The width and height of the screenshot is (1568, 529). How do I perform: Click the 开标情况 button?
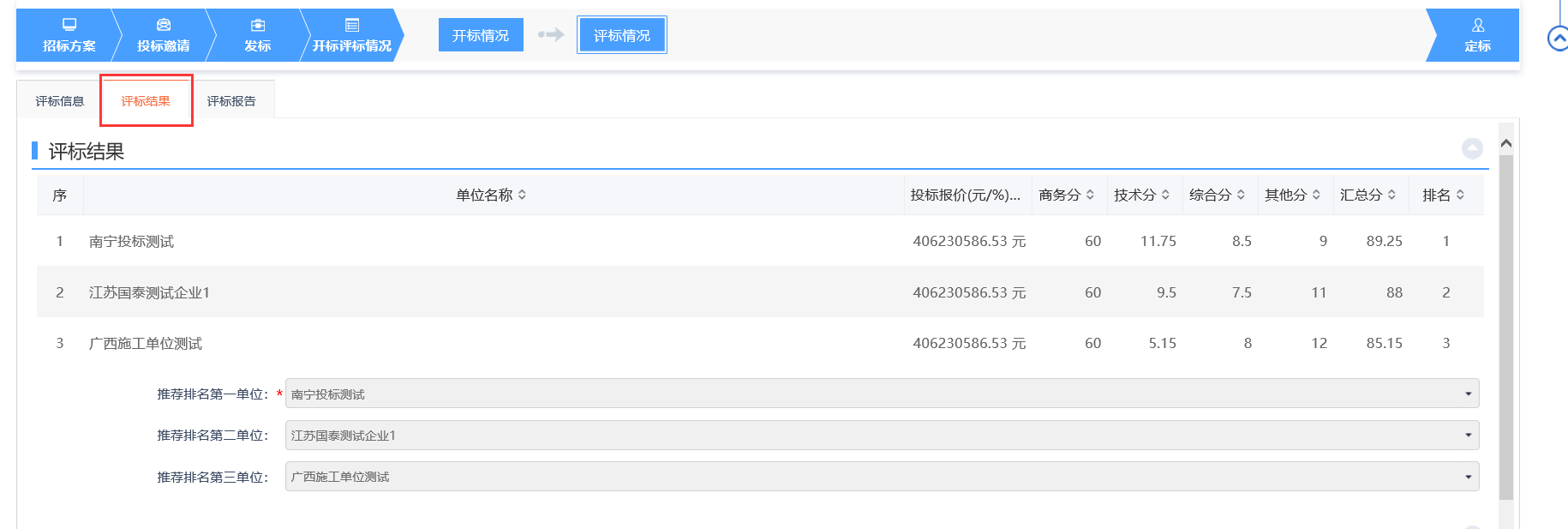[x=481, y=35]
